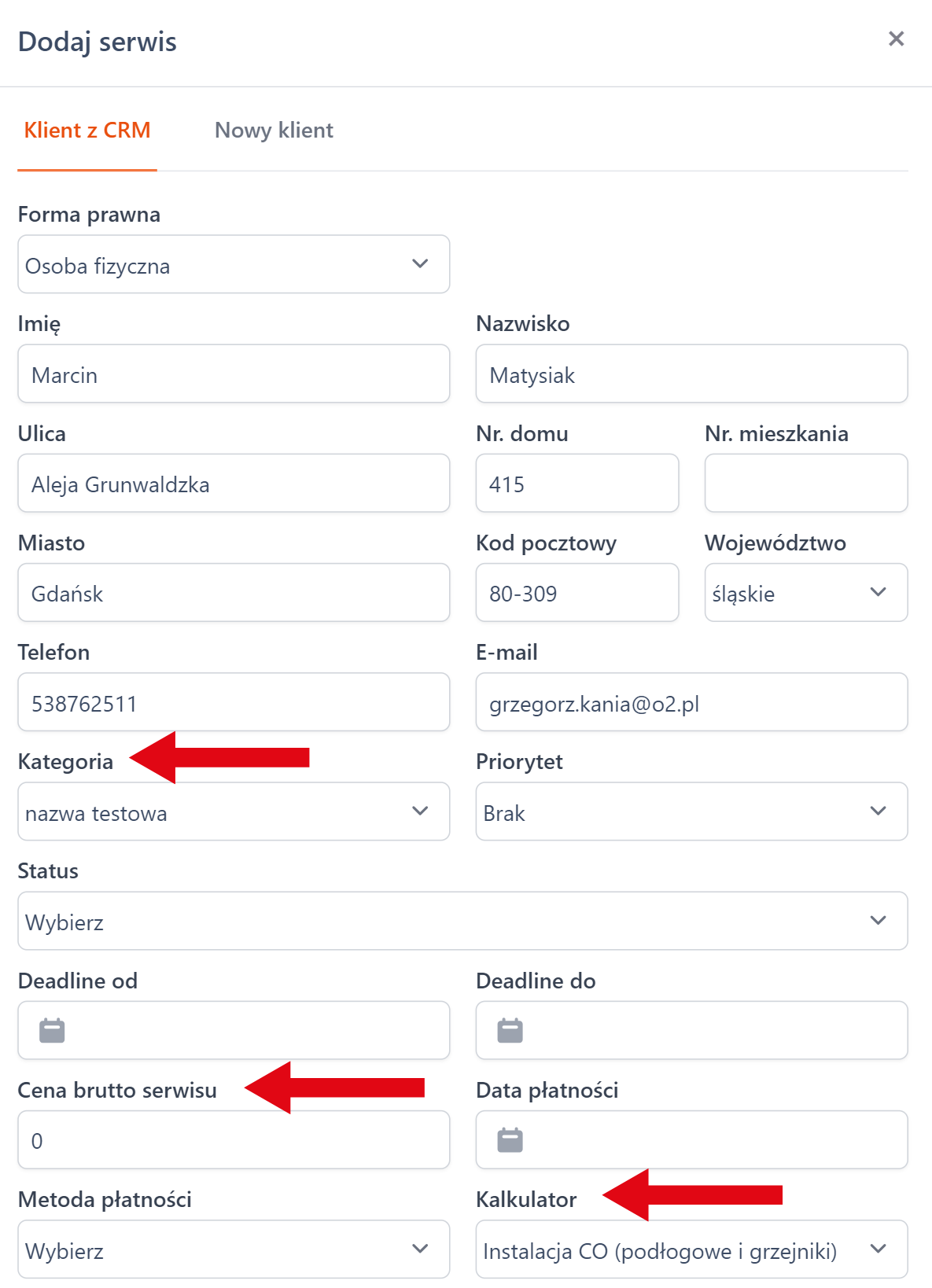Click the empty Nr. mieszkania field
This screenshot has height=1288, width=932.
pos(805,484)
